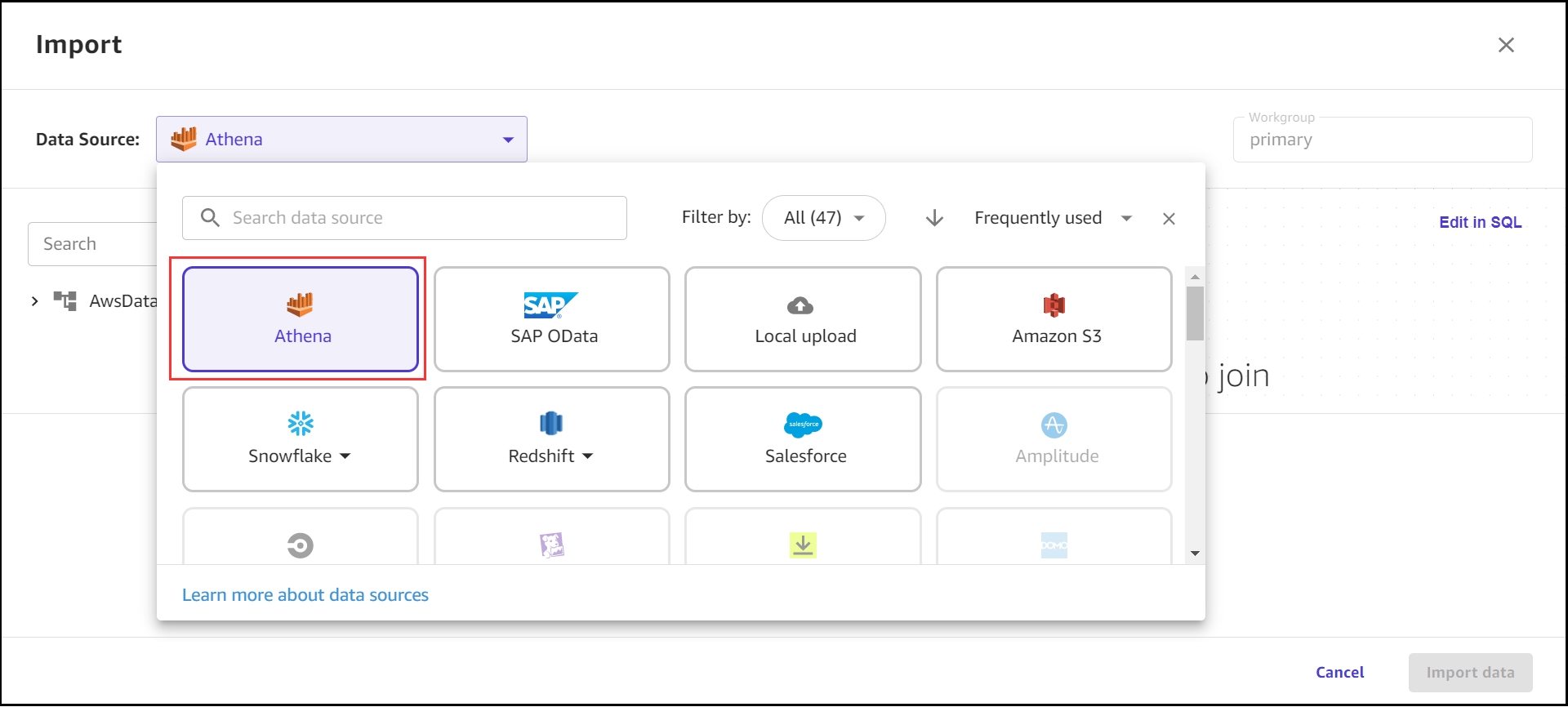Click the AwsData catalog tree icon

pos(65,300)
